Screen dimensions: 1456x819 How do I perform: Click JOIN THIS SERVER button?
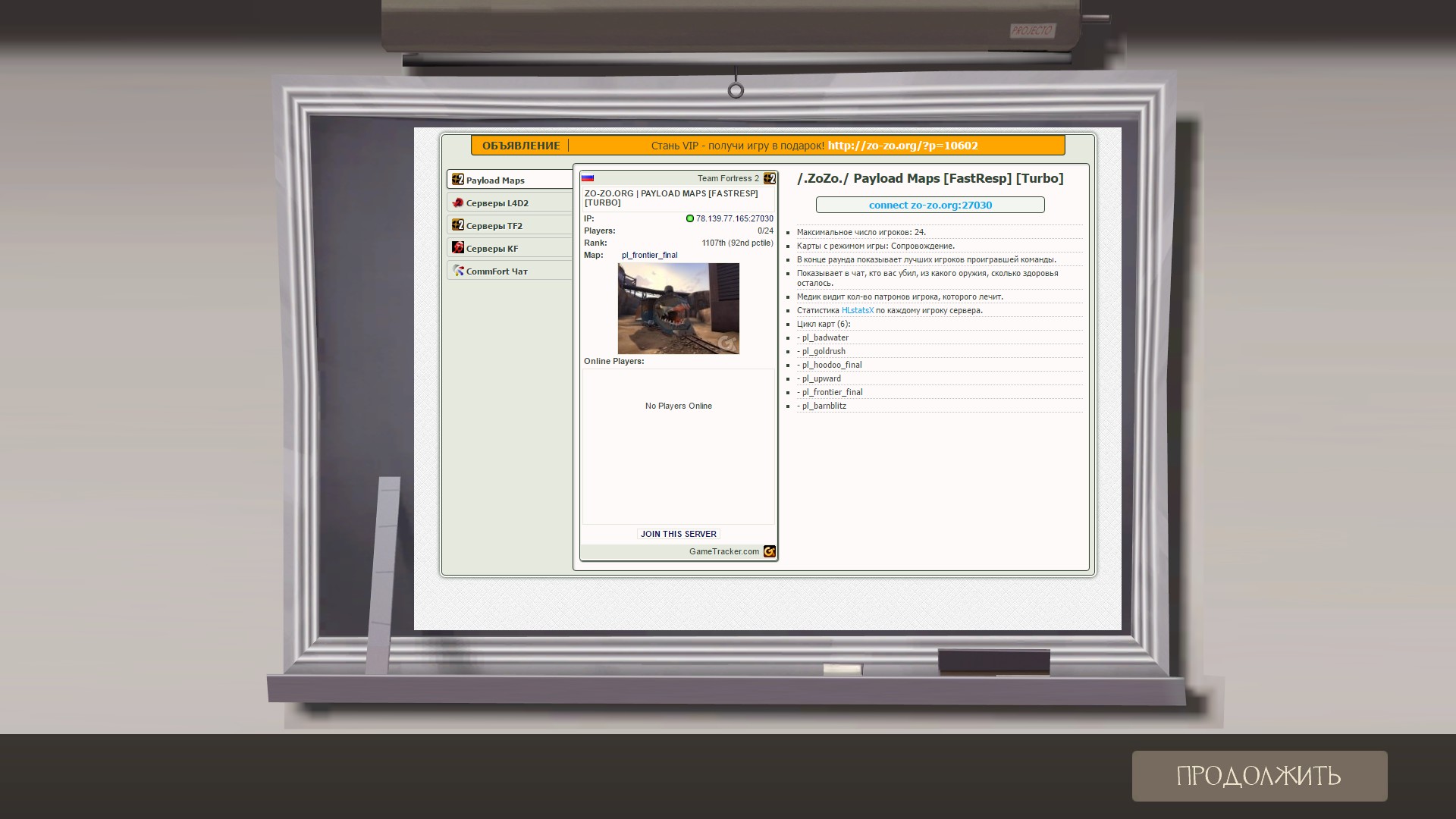click(x=678, y=534)
